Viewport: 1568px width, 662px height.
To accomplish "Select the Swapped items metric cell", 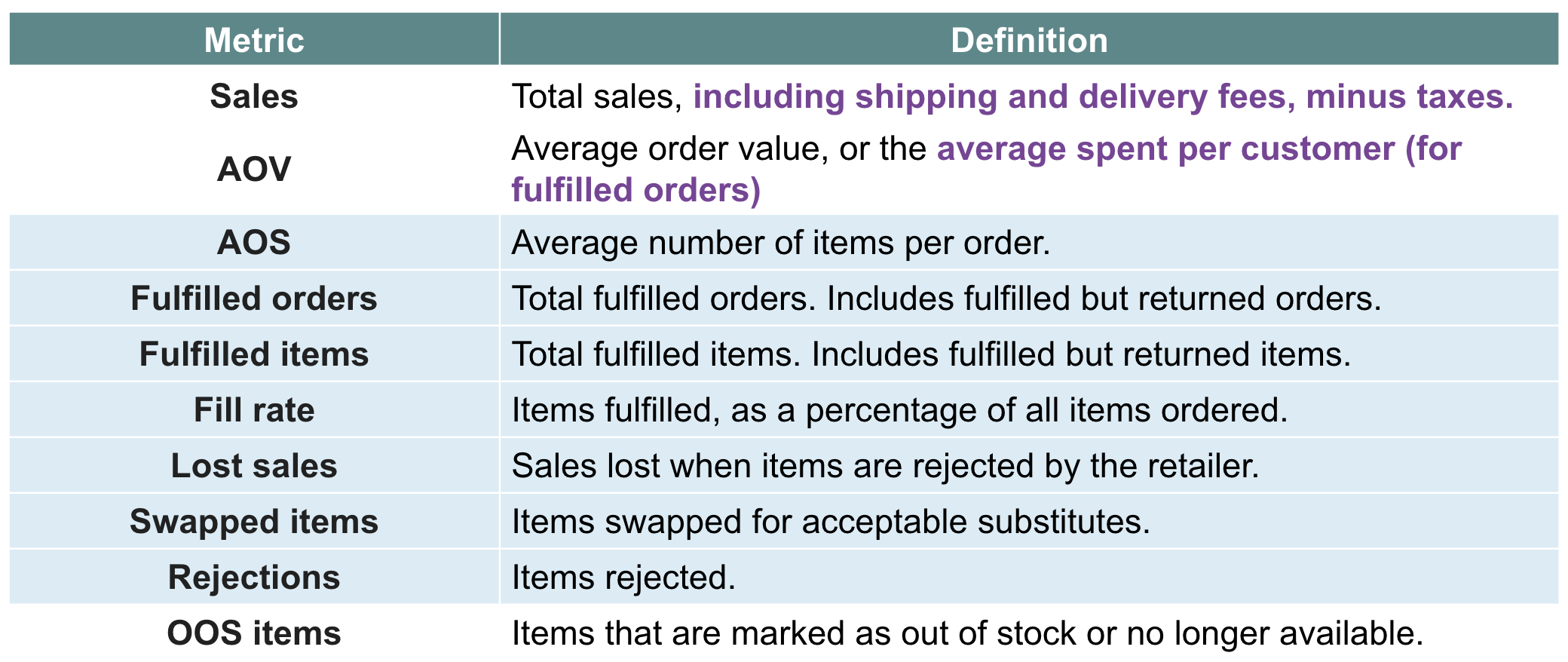I will point(254,522).
